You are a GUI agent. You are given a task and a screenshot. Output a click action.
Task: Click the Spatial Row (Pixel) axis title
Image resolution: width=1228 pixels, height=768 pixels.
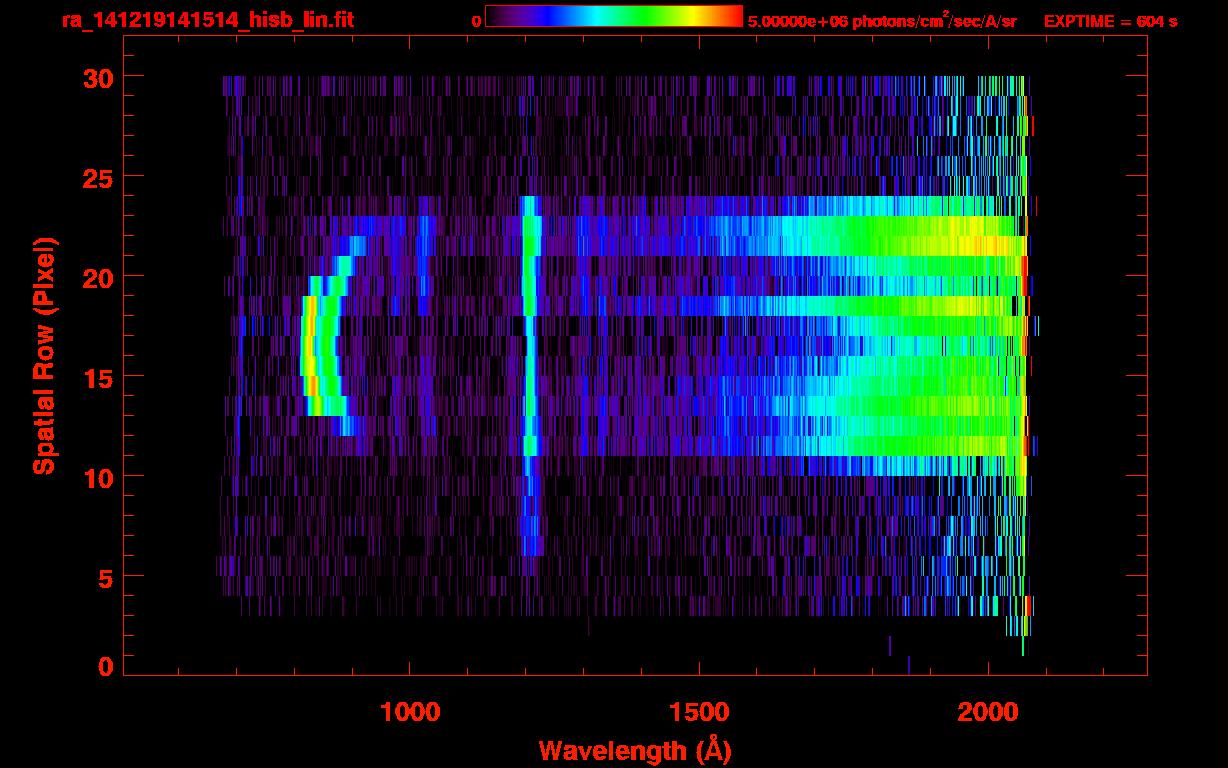pyautogui.click(x=43, y=355)
